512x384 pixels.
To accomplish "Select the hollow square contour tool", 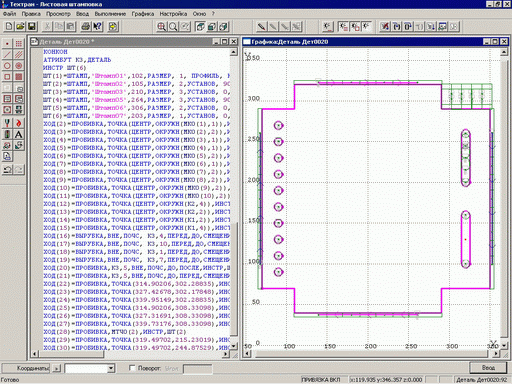I will 7,77.
